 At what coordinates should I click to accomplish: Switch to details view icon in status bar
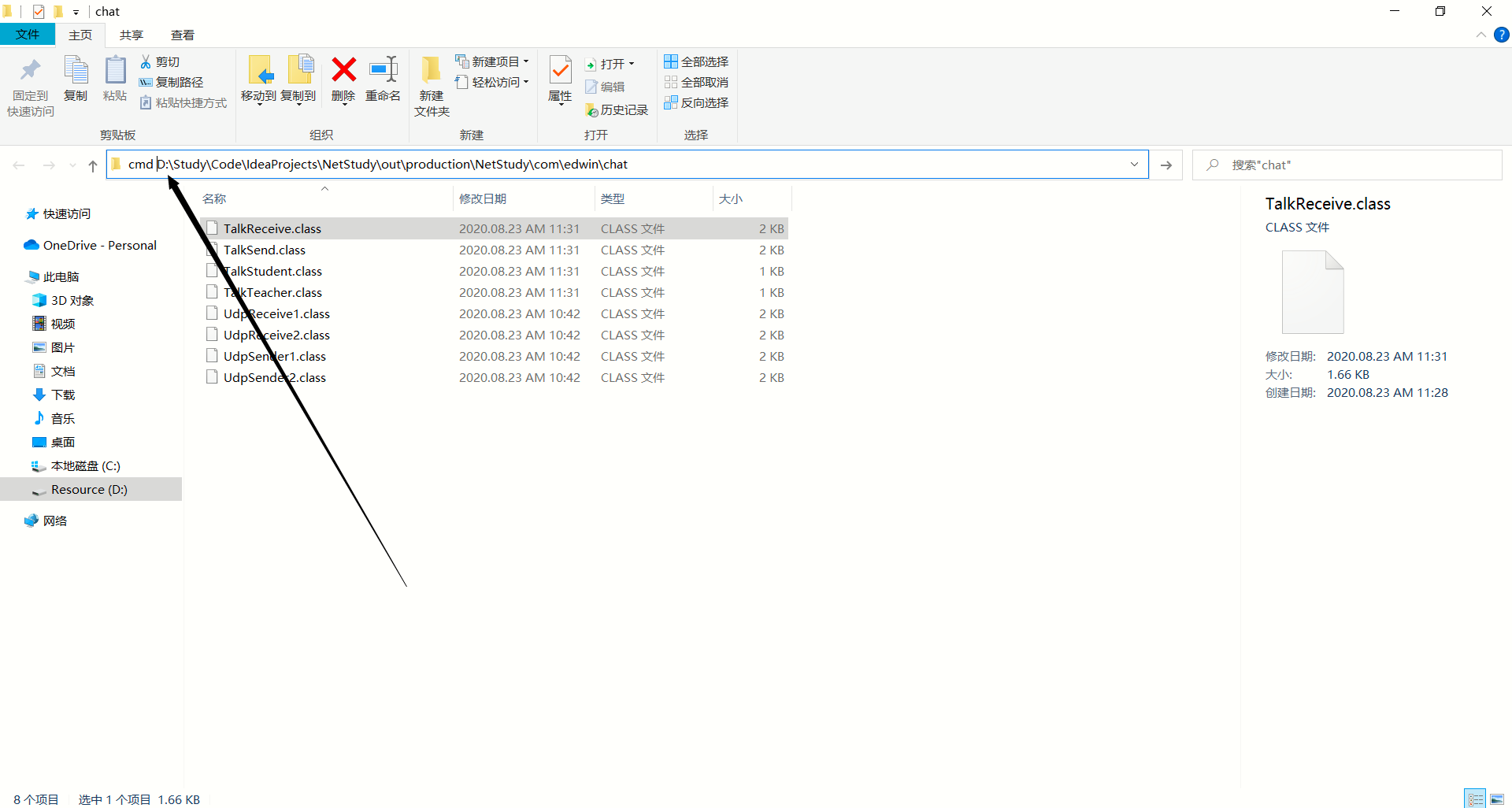[1475, 799]
